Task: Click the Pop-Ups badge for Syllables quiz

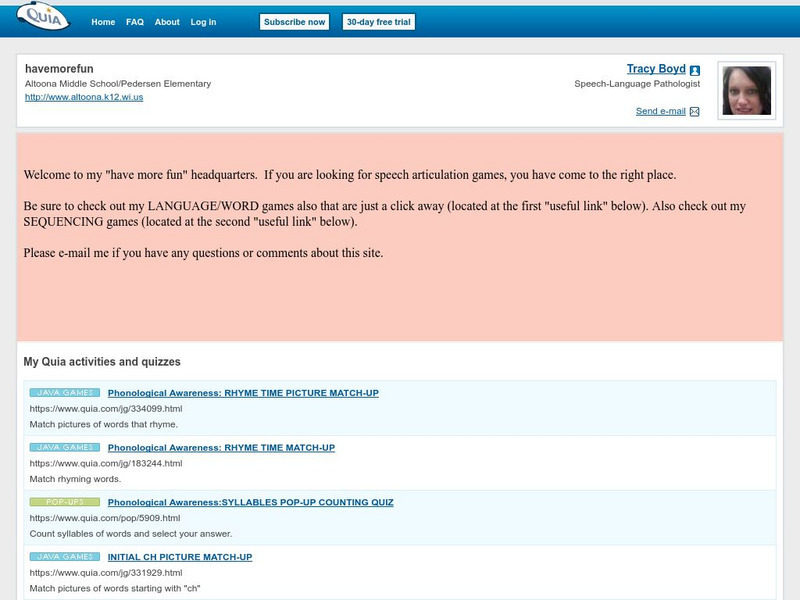Action: point(64,502)
